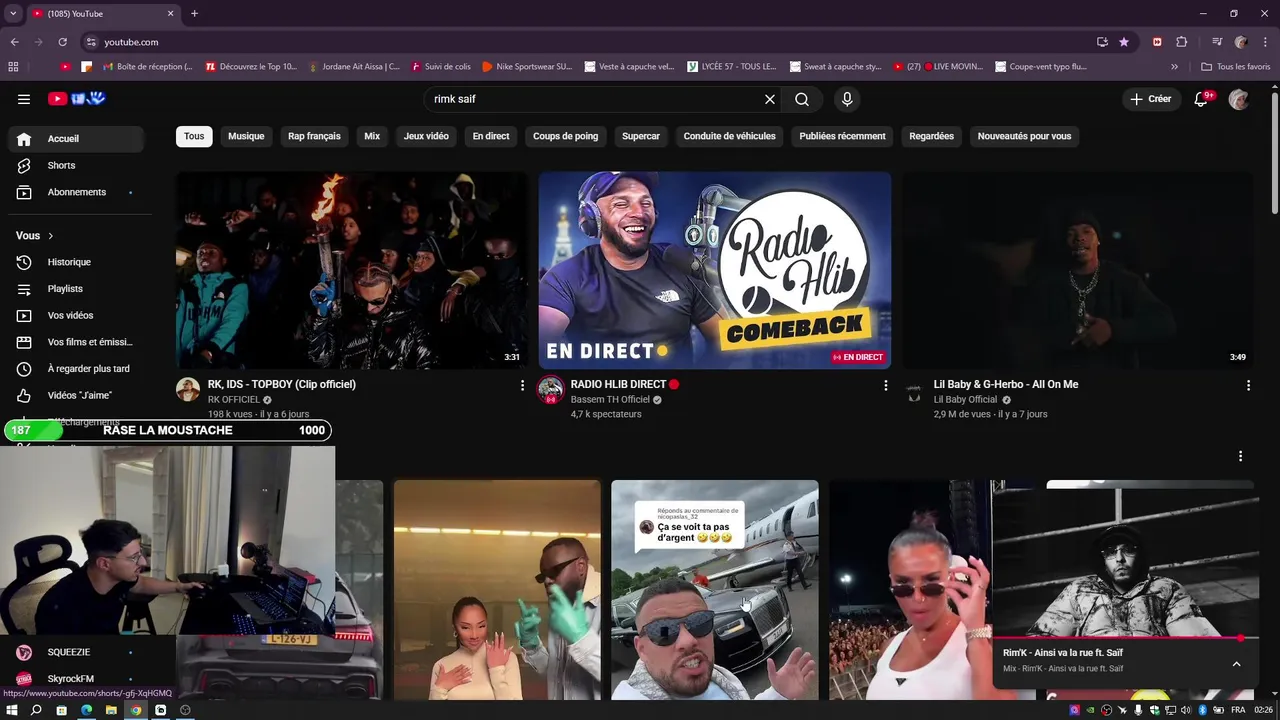Bookmark star in the address bar
This screenshot has height=720, width=1280.
point(1124,42)
